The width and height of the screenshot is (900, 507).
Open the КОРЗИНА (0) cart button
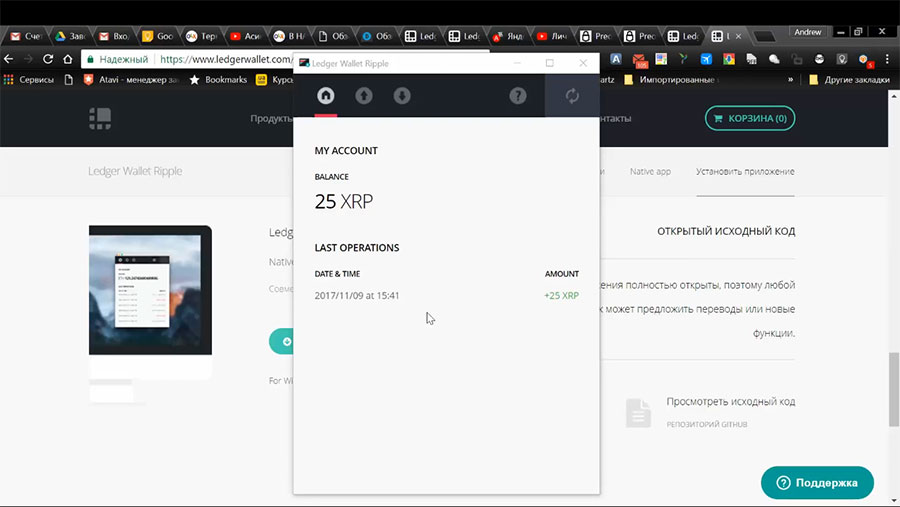pyautogui.click(x=750, y=118)
